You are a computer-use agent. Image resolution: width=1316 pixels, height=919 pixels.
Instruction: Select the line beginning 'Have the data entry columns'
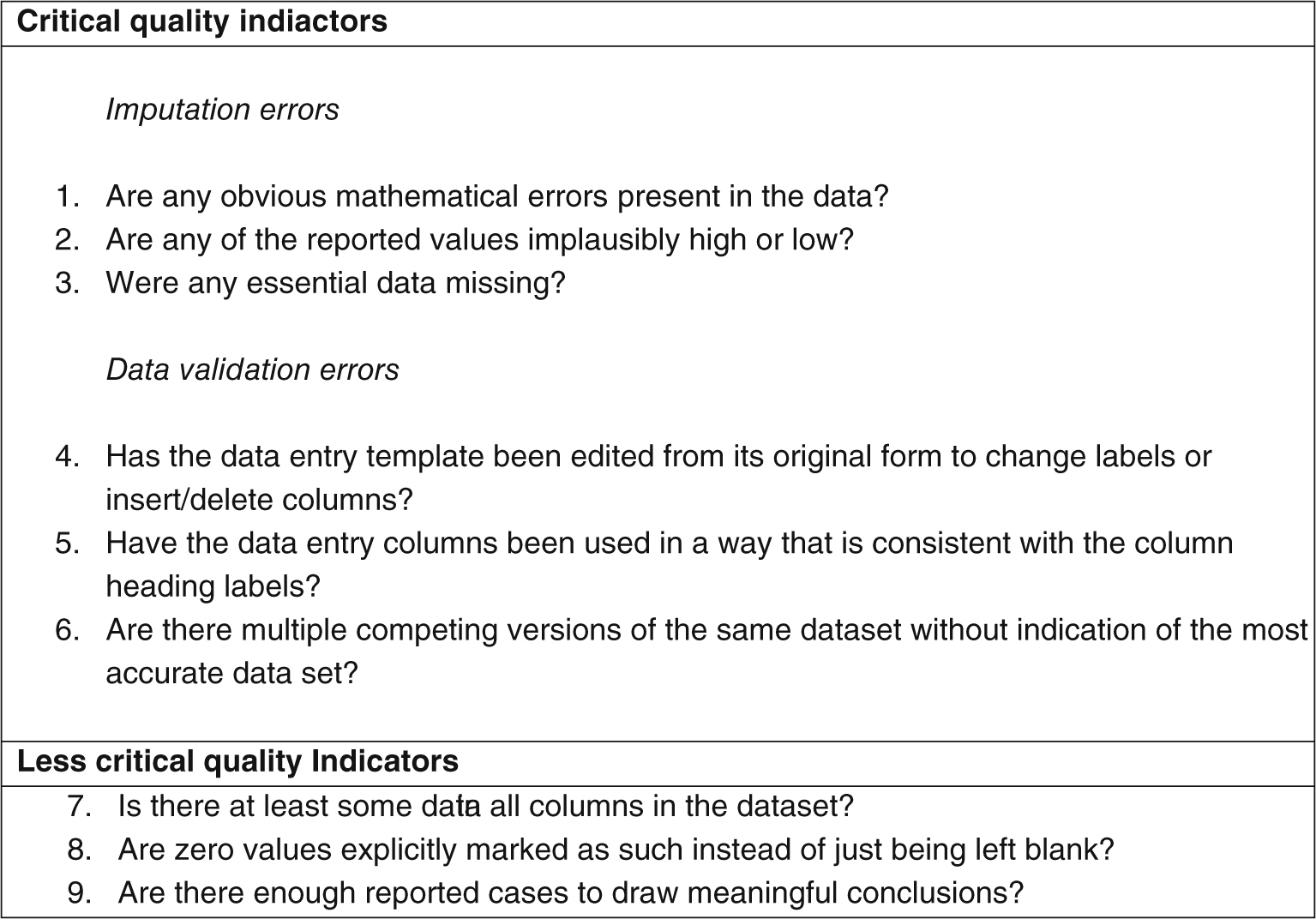(x=669, y=543)
